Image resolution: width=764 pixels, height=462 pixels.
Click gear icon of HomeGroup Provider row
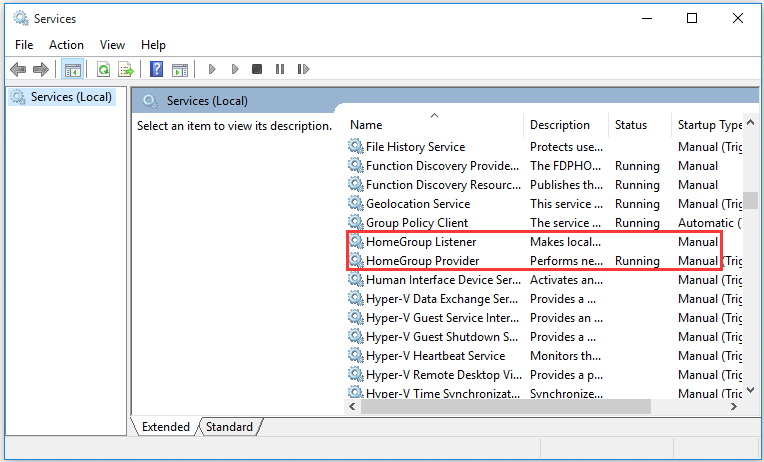click(356, 260)
